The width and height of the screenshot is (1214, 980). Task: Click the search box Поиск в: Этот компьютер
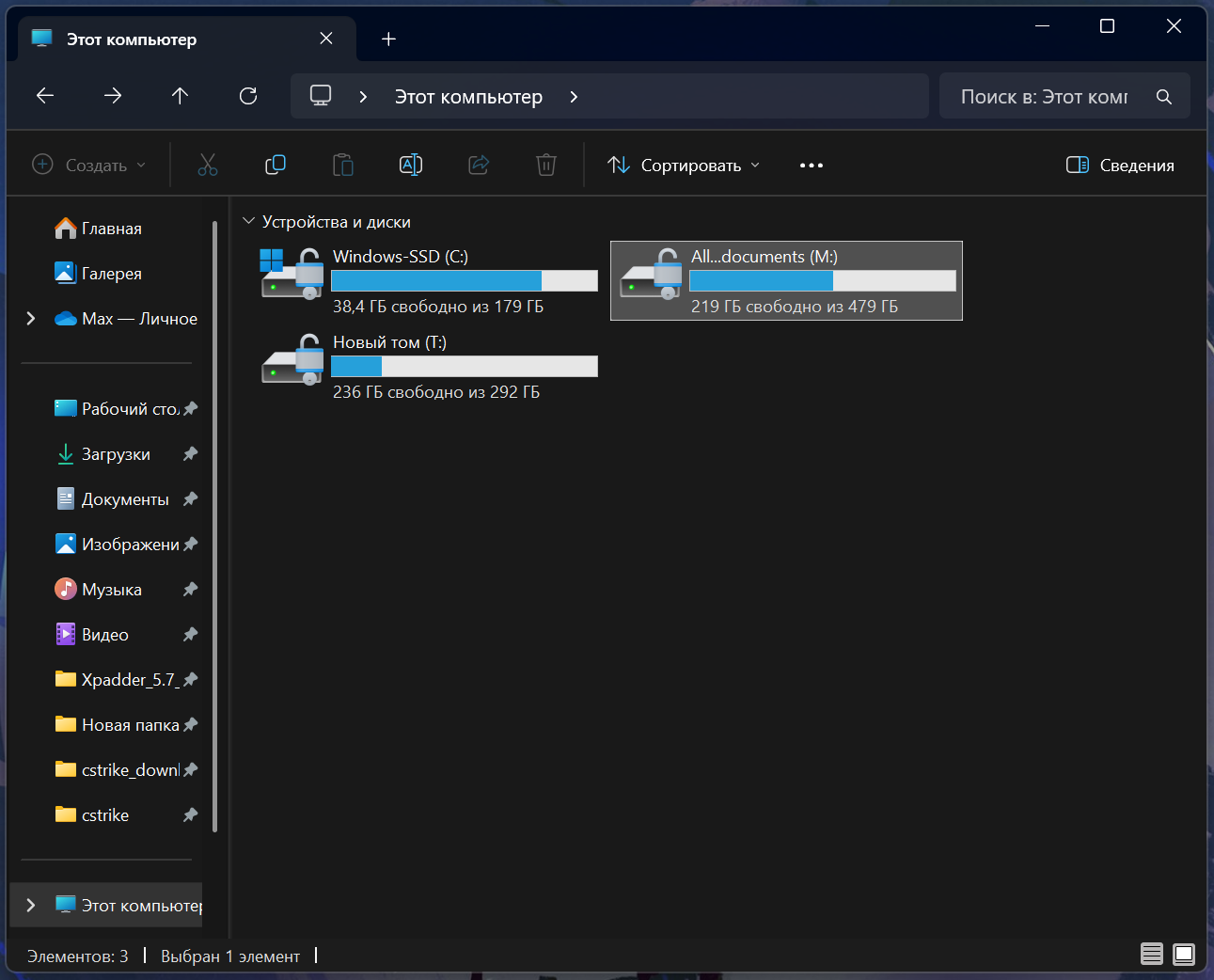pyautogui.click(x=1044, y=97)
